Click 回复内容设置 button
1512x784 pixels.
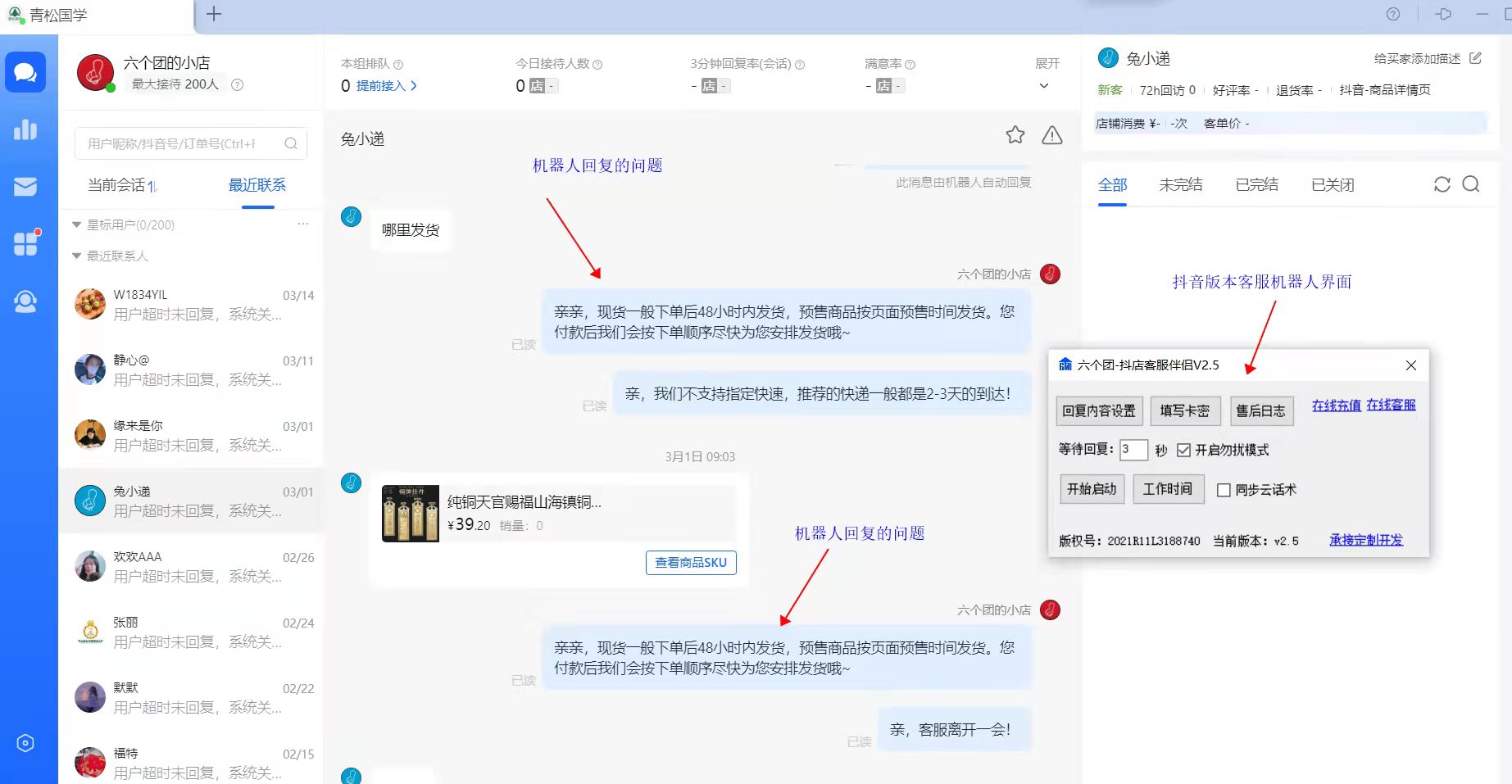pos(1099,411)
